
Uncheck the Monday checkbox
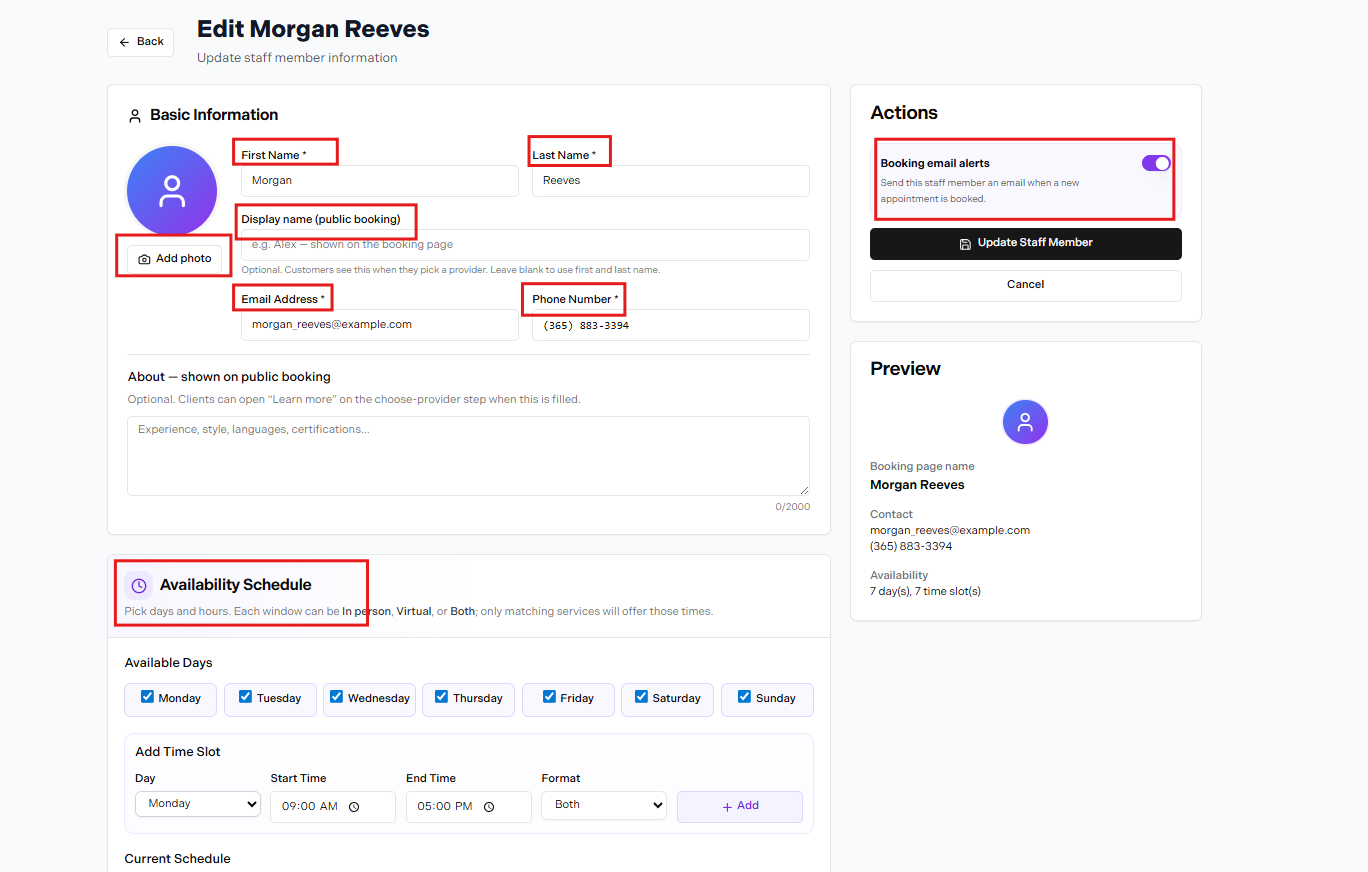pyautogui.click(x=148, y=697)
